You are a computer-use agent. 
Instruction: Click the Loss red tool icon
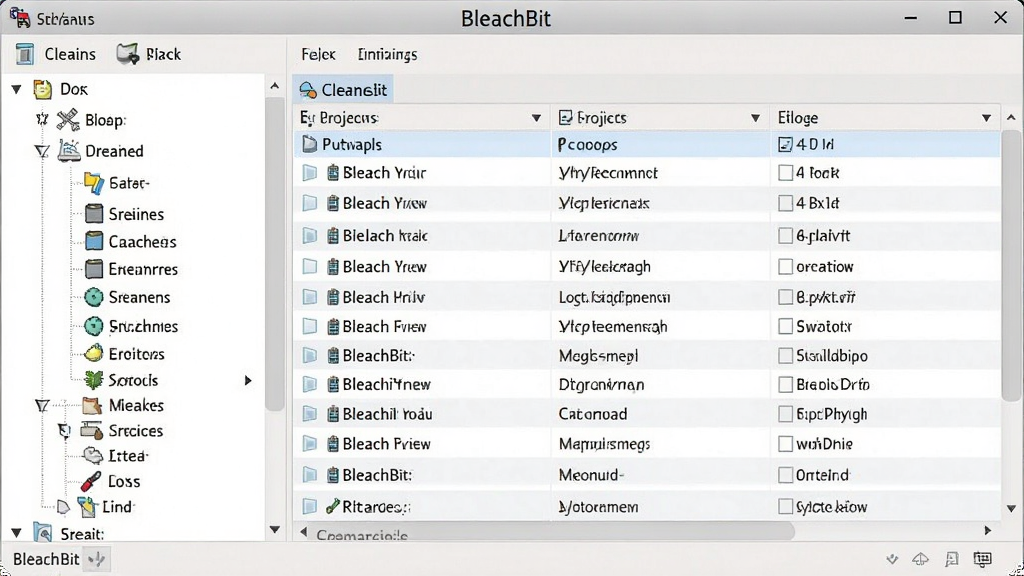click(x=91, y=481)
